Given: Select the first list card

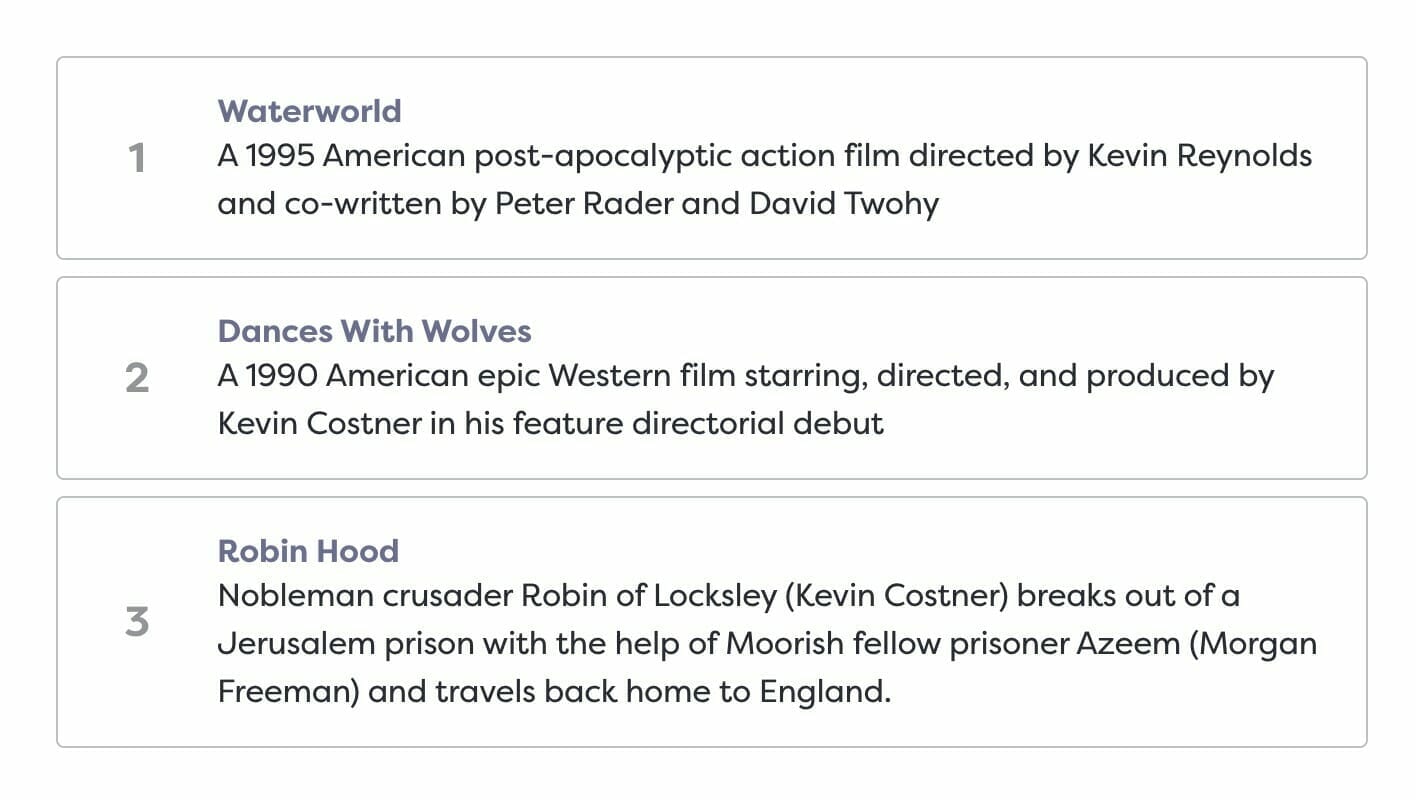Looking at the screenshot, I should click(x=712, y=158).
